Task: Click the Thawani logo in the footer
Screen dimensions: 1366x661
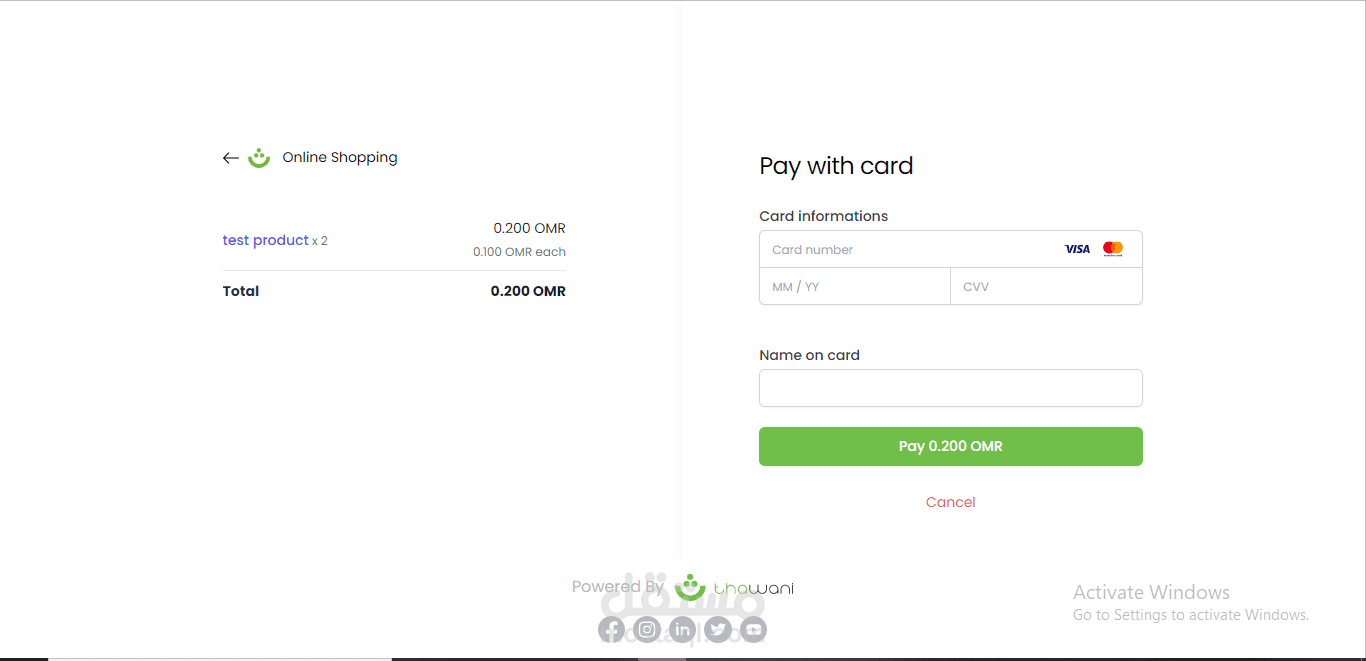Action: pyautogui.click(x=735, y=588)
